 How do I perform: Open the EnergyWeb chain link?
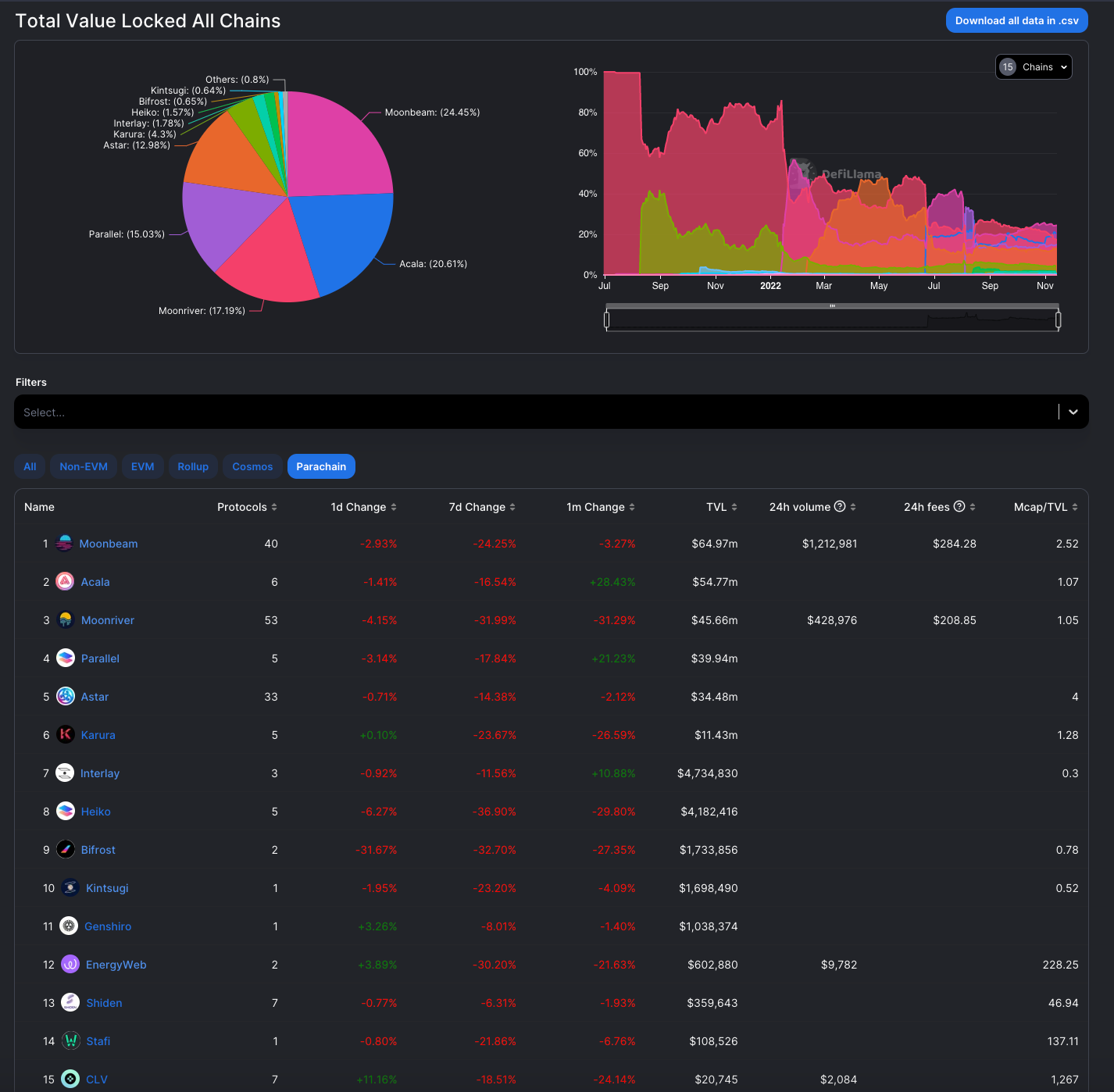coord(116,965)
